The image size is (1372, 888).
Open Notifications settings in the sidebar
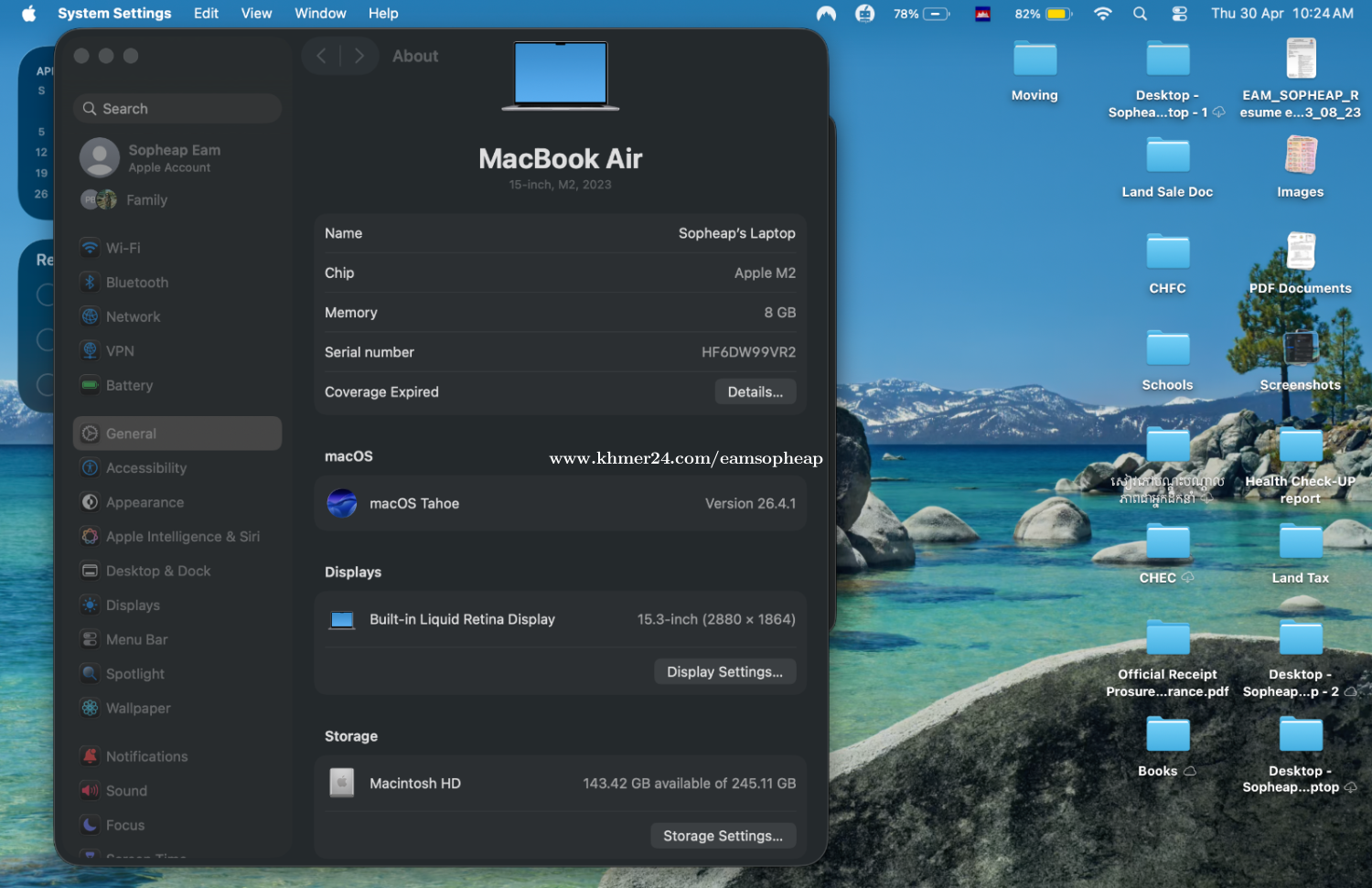coord(177,756)
